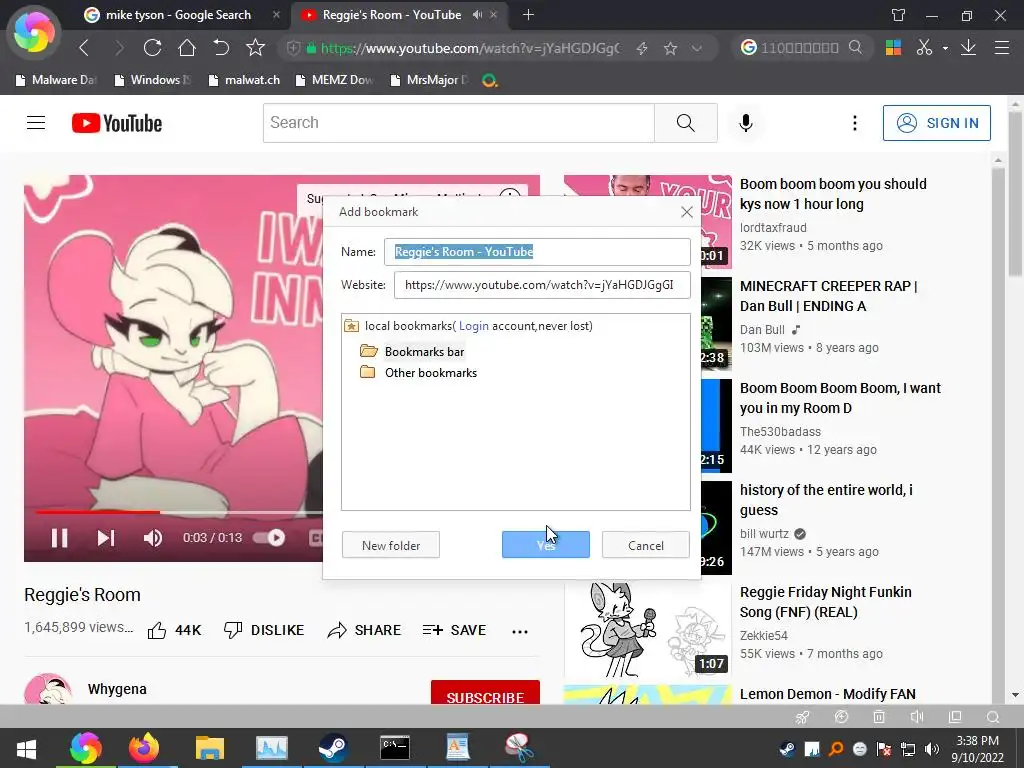The image size is (1024, 768).
Task: Open the MEMZ Dow bookmark
Action: [335, 80]
